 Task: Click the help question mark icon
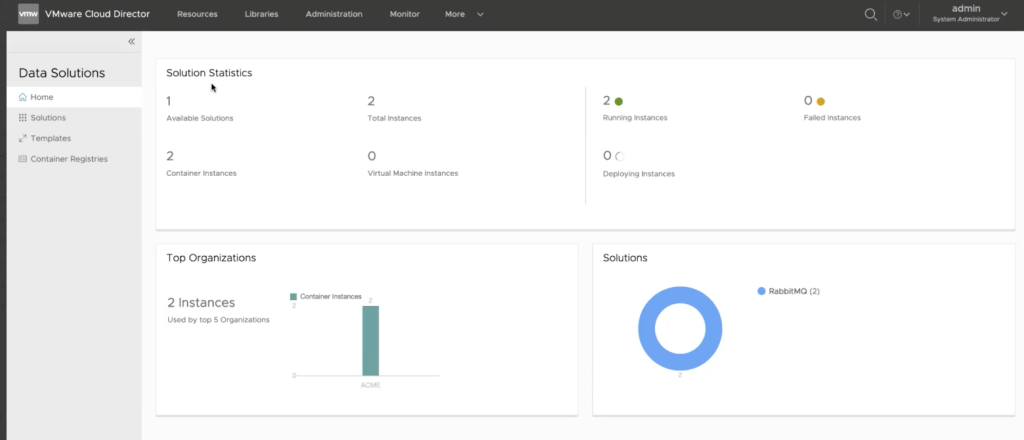tap(897, 15)
